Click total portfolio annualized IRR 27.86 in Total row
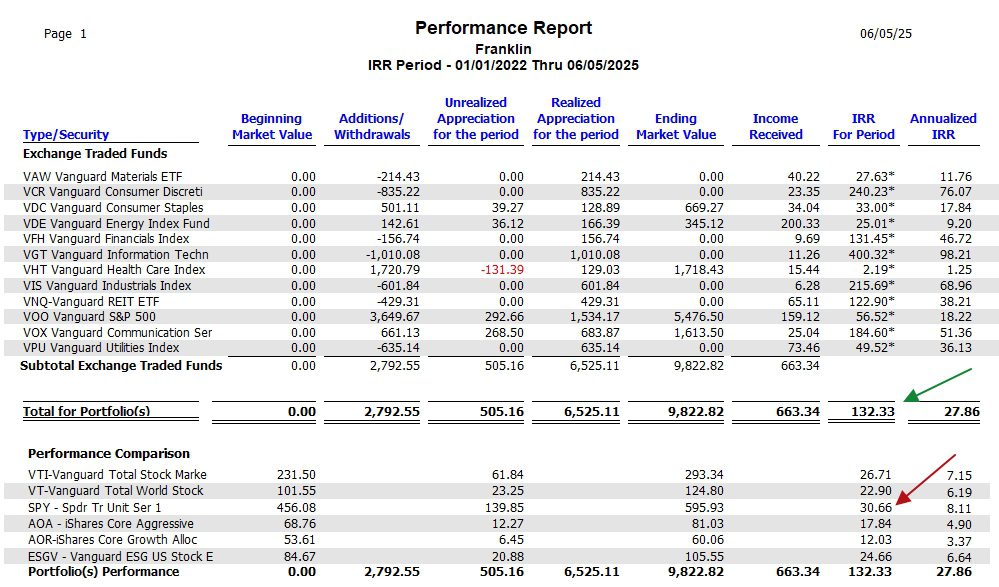The image size is (999, 587). tap(961, 412)
